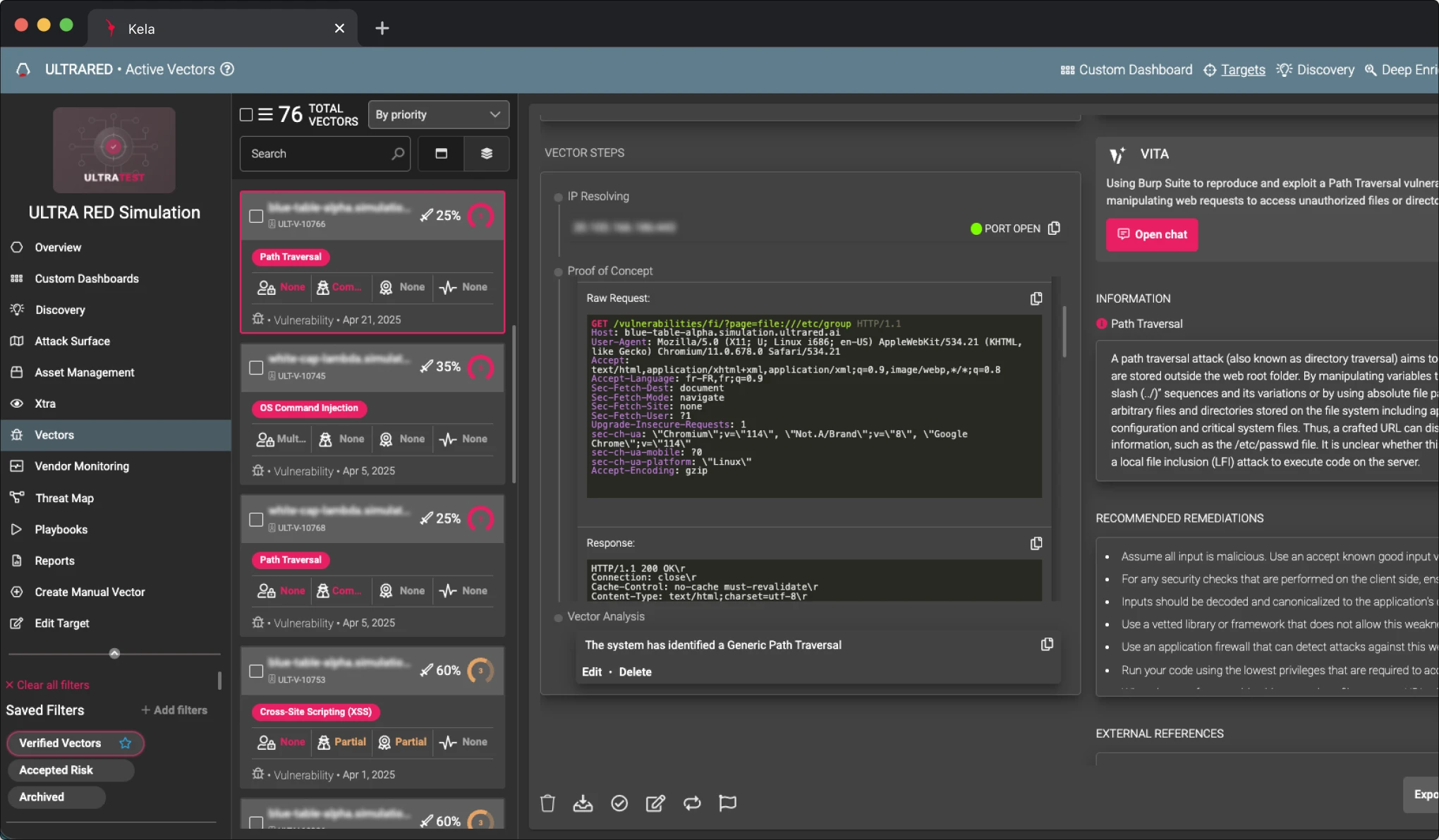Click the VITA logo icon
1439x840 pixels.
[x=1117, y=154]
